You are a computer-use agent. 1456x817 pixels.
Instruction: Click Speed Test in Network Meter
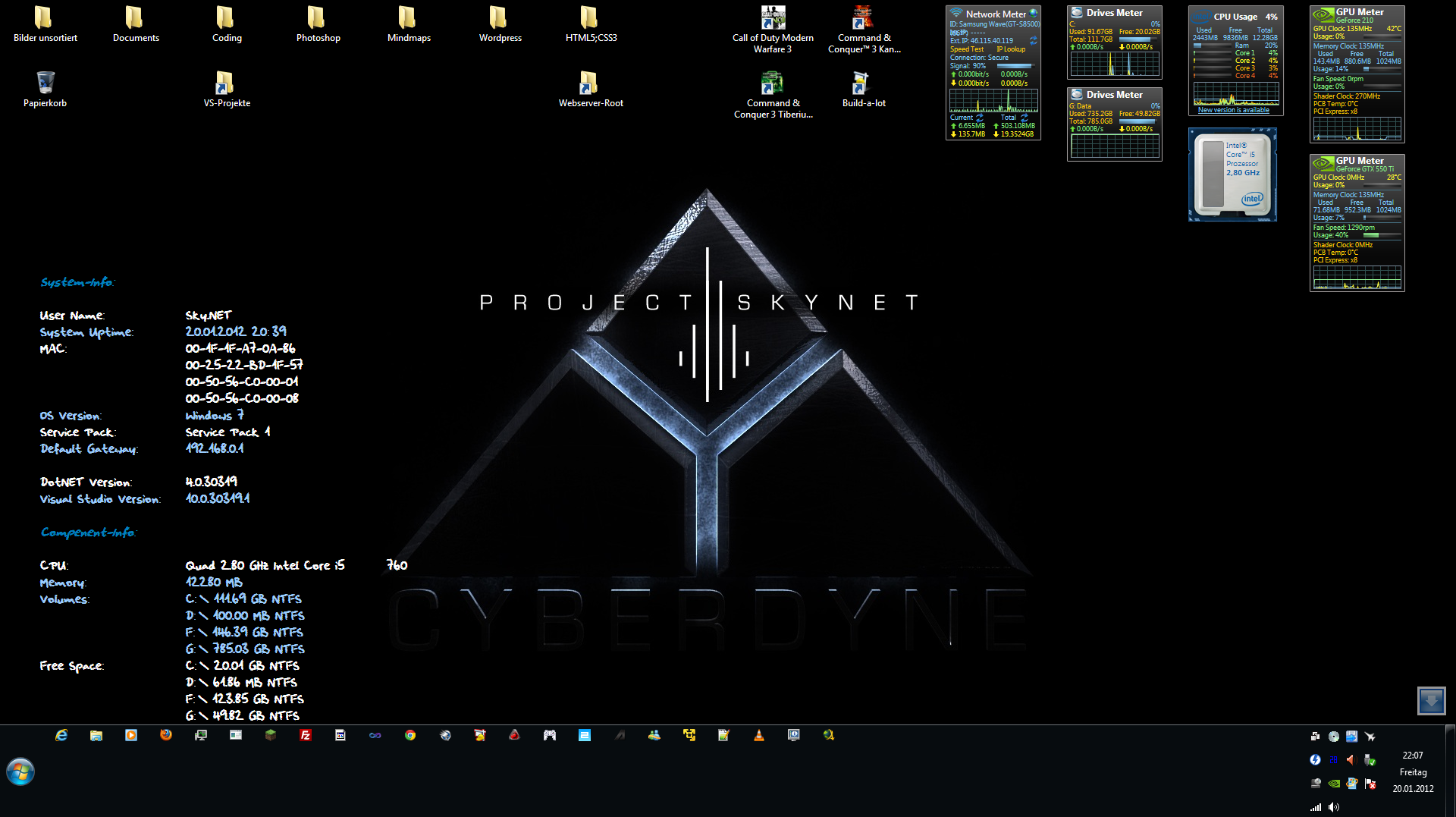click(967, 49)
